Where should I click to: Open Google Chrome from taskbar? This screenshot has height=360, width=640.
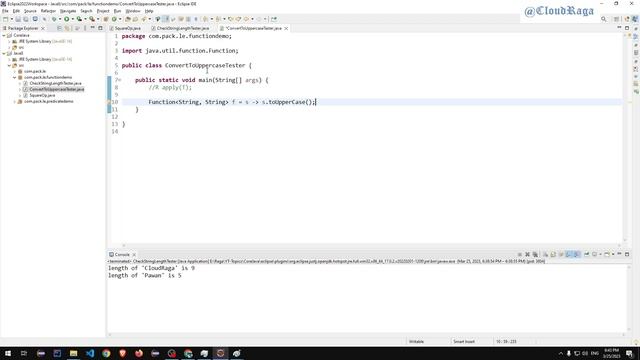click(x=106, y=353)
